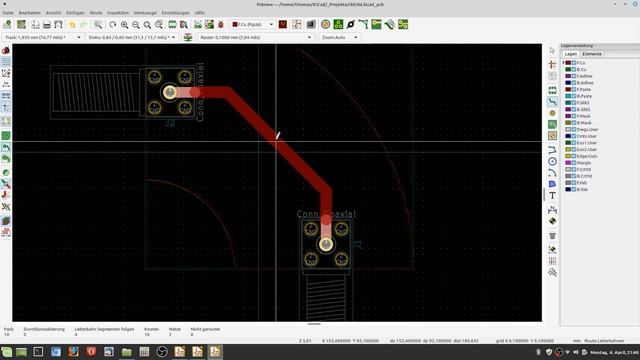640x360 pixels.
Task: Open the file manager in taskbar
Action: click(127, 352)
